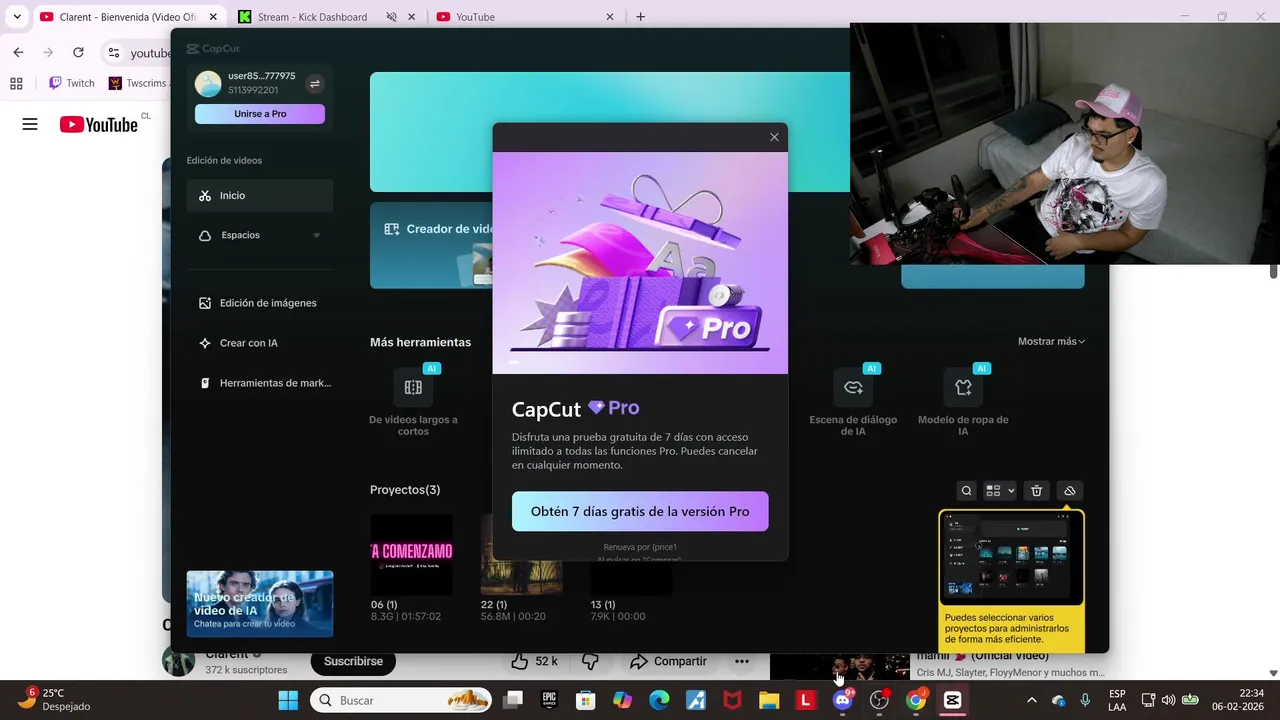Open Modelo de ropa de IA tool

[x=963, y=402]
